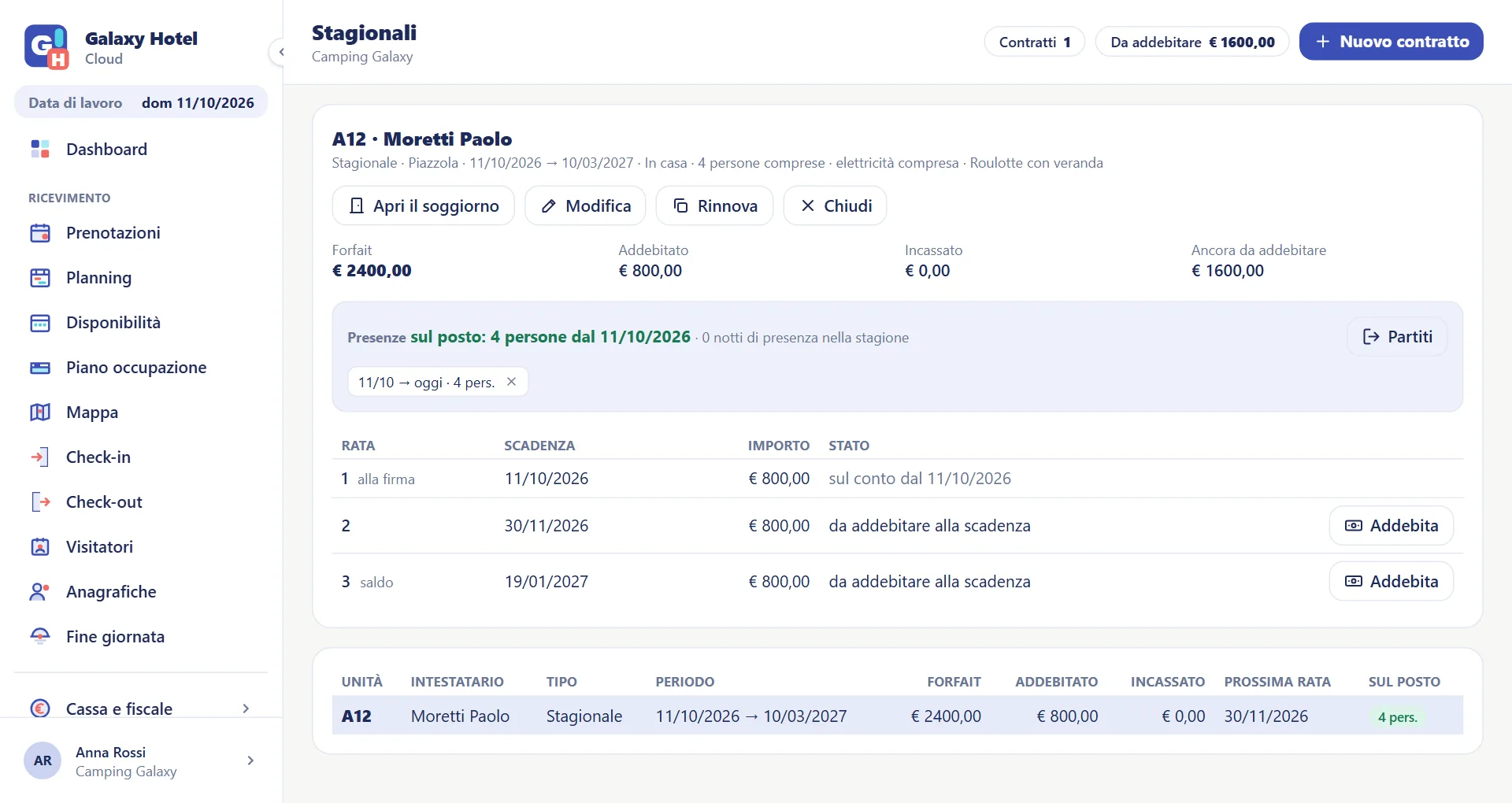Click the Forfait € 2400,00 value

pyautogui.click(x=372, y=271)
